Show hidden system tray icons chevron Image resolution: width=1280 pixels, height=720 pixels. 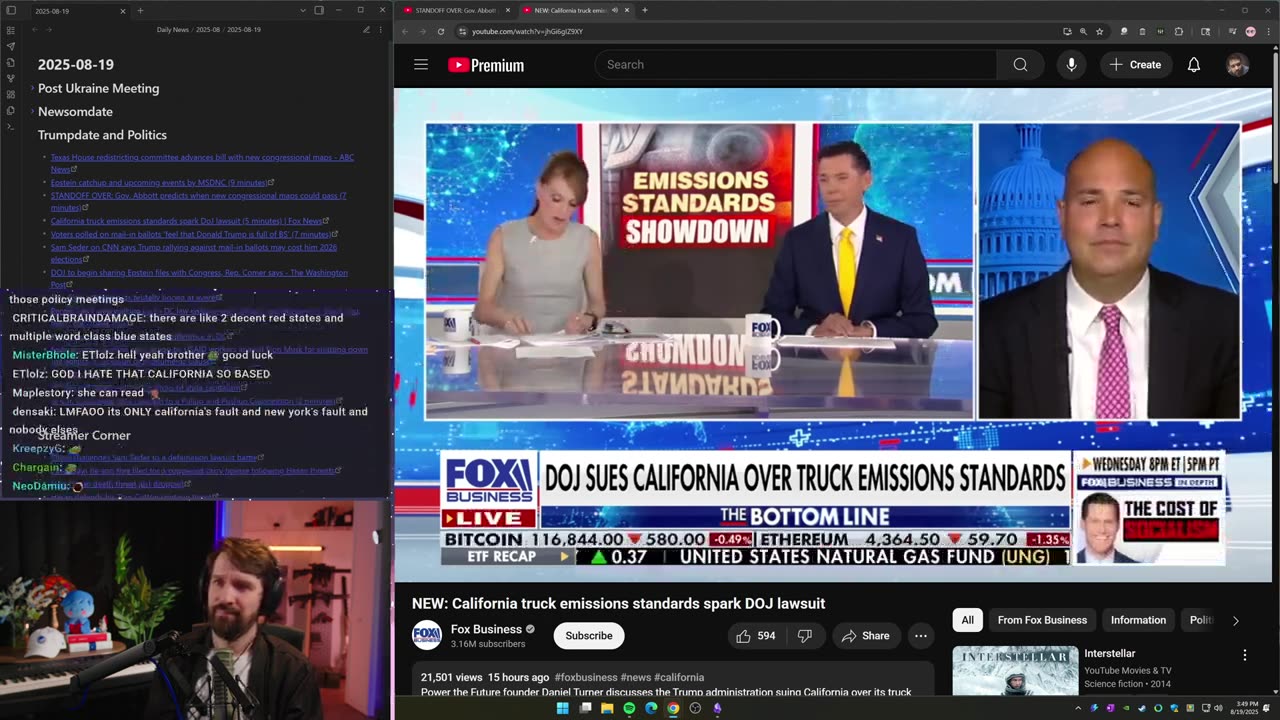[x=1078, y=708]
